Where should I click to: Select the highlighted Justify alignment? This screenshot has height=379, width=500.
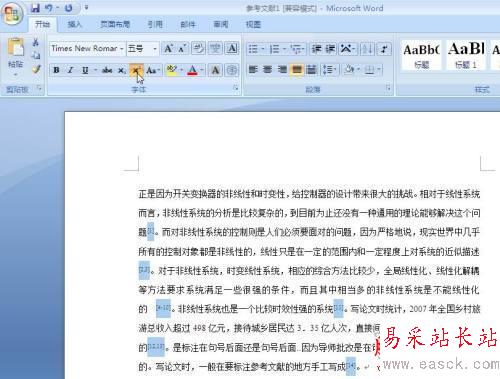pyautogui.click(x=296, y=70)
